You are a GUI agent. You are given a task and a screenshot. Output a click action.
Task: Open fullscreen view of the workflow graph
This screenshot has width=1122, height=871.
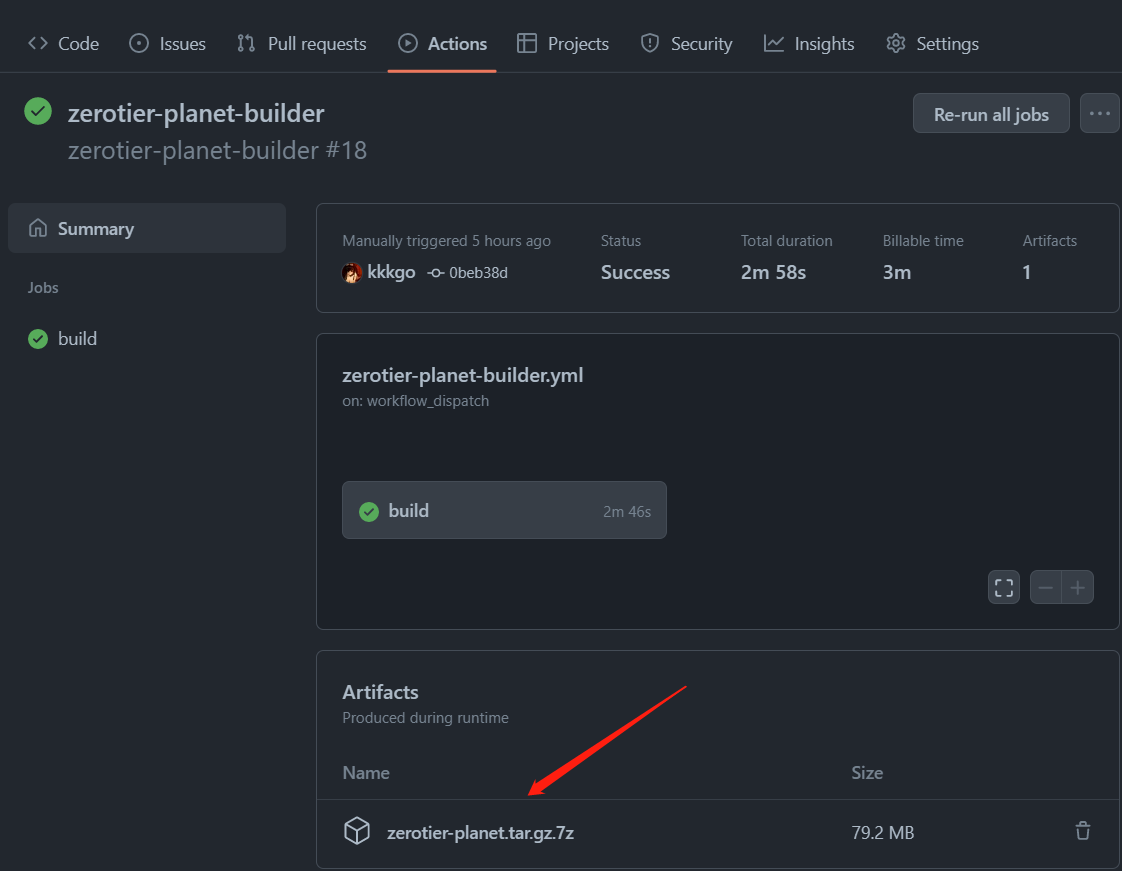coord(1003,587)
